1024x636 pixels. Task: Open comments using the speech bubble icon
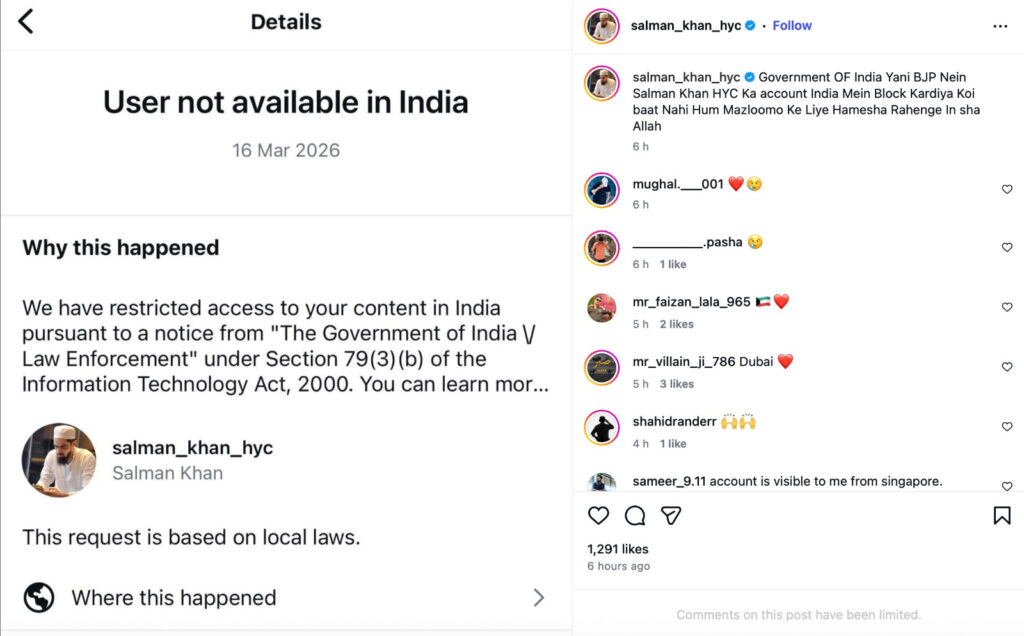[635, 515]
